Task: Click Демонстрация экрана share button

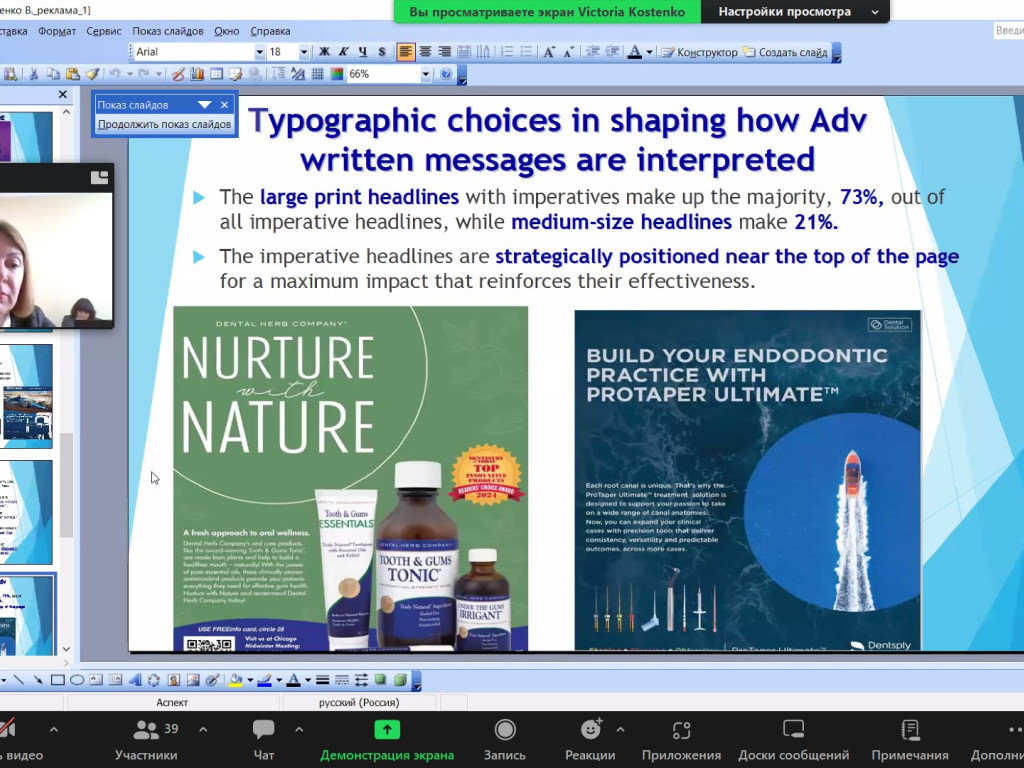Action: 387,741
